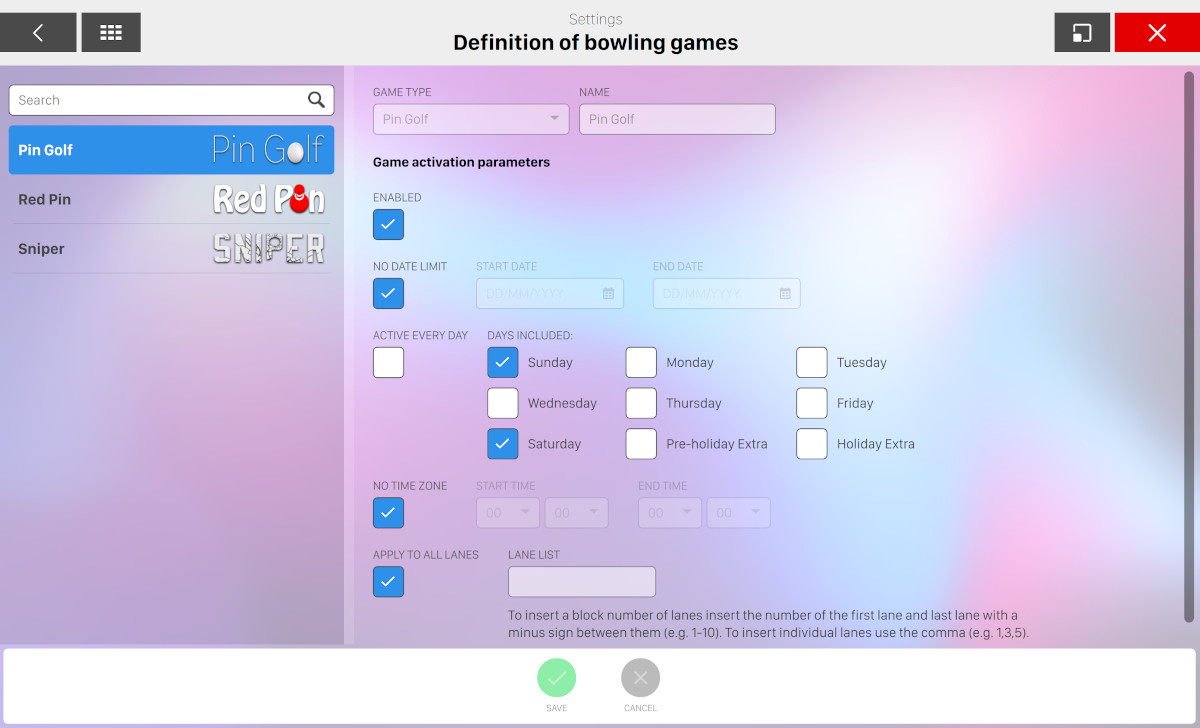Uncheck the Apply To All Lanes checkbox
The image size is (1200, 728).
(388, 582)
